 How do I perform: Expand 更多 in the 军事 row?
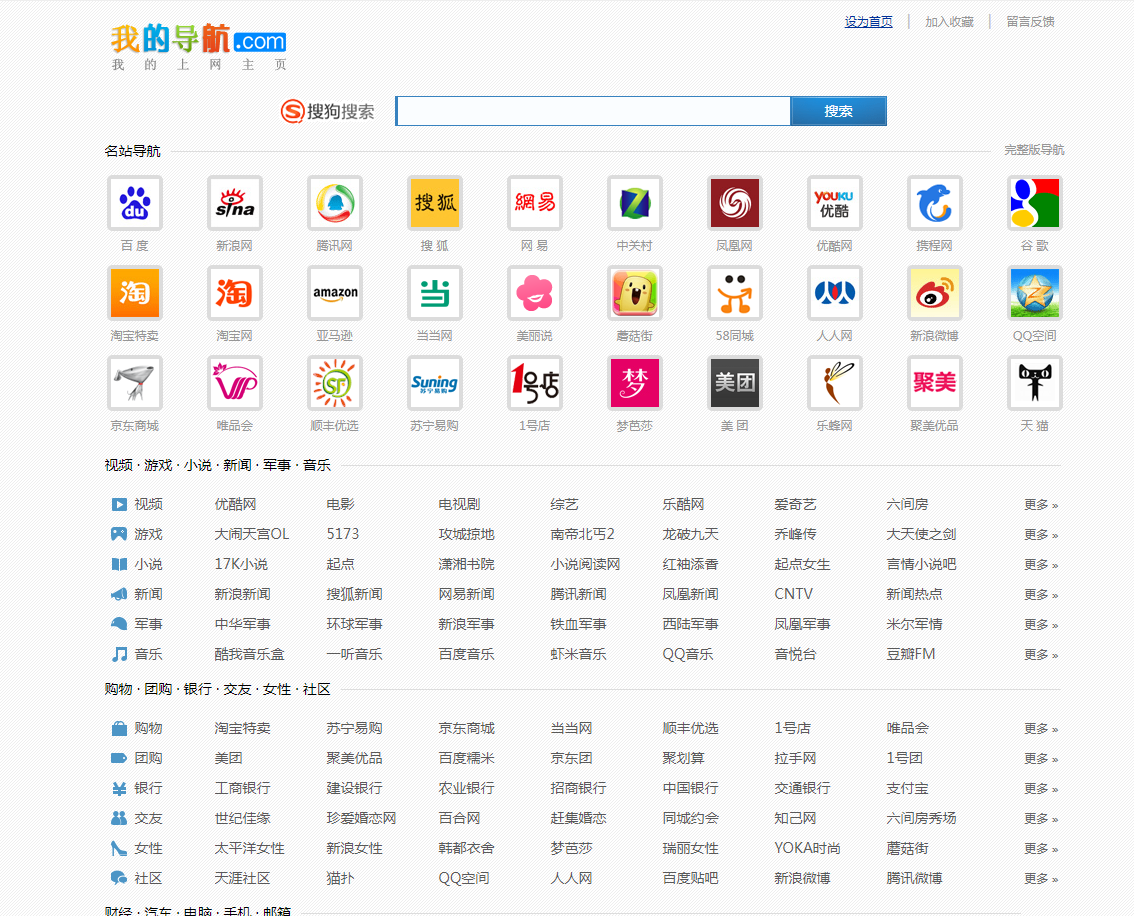tap(1041, 625)
